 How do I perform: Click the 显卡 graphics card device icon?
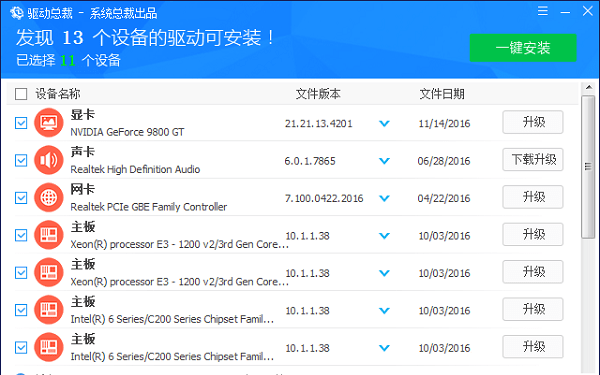49,122
